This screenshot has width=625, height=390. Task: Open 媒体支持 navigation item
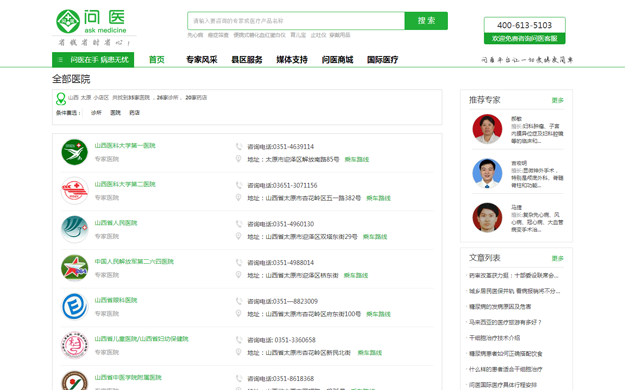(292, 60)
